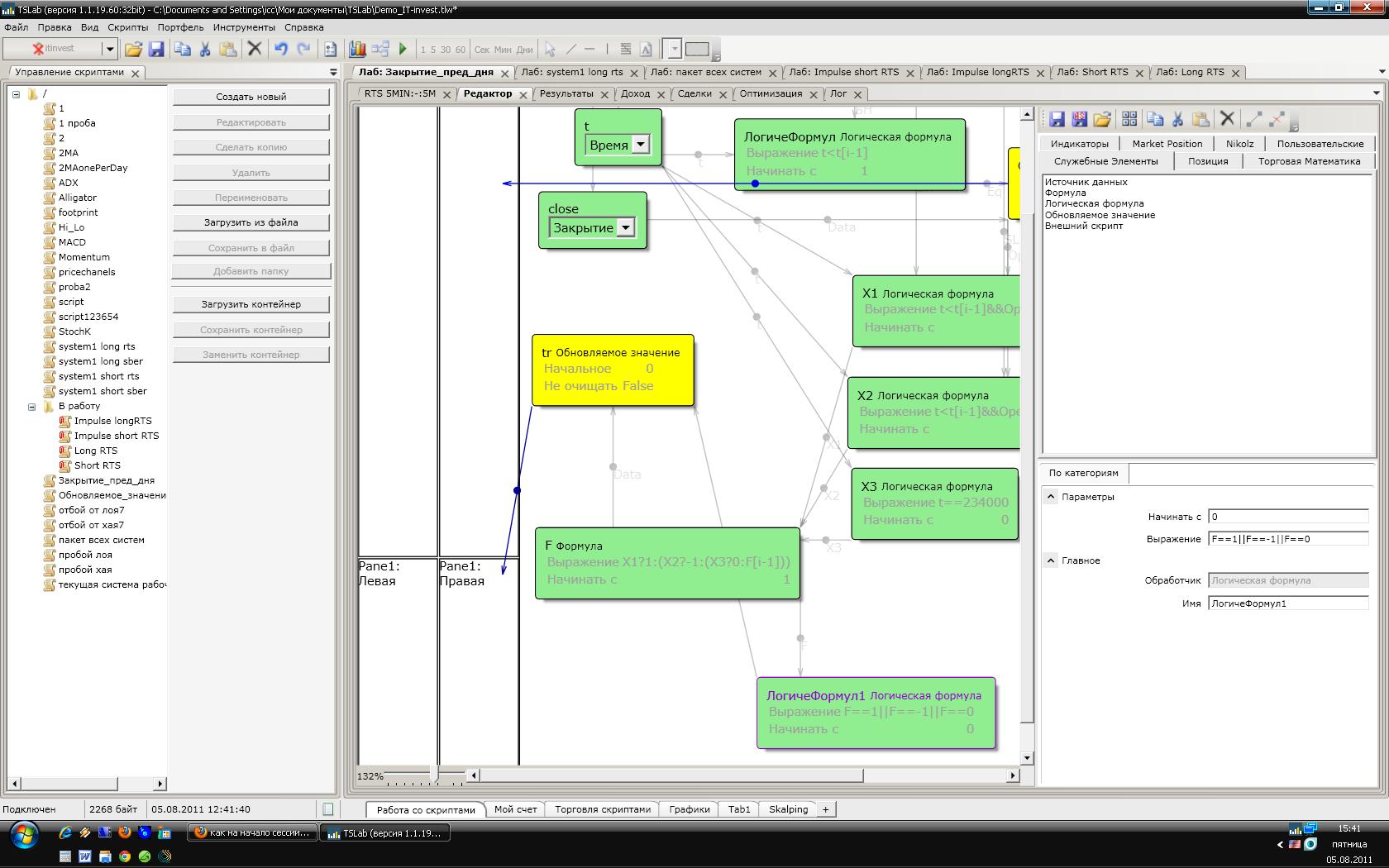This screenshot has height=868, width=1389.
Task: Click the Undo arrow in main toolbar
Action: point(281,50)
